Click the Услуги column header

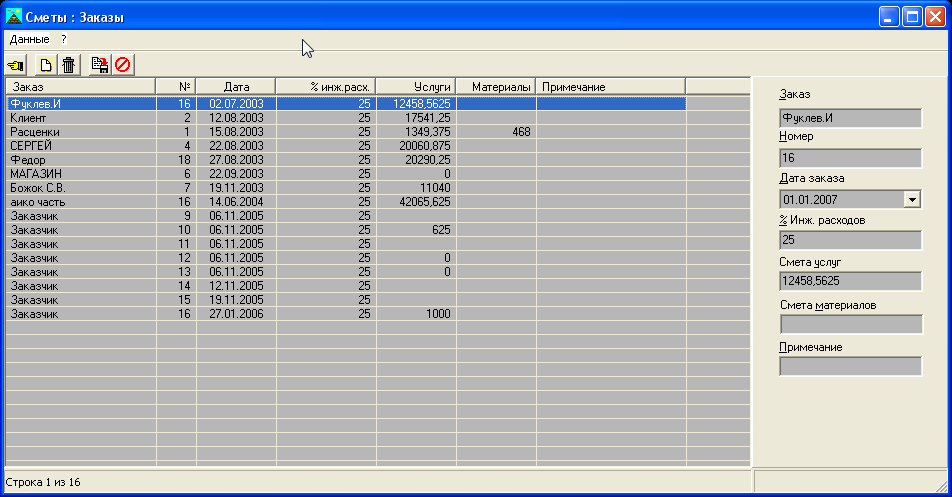click(x=416, y=87)
